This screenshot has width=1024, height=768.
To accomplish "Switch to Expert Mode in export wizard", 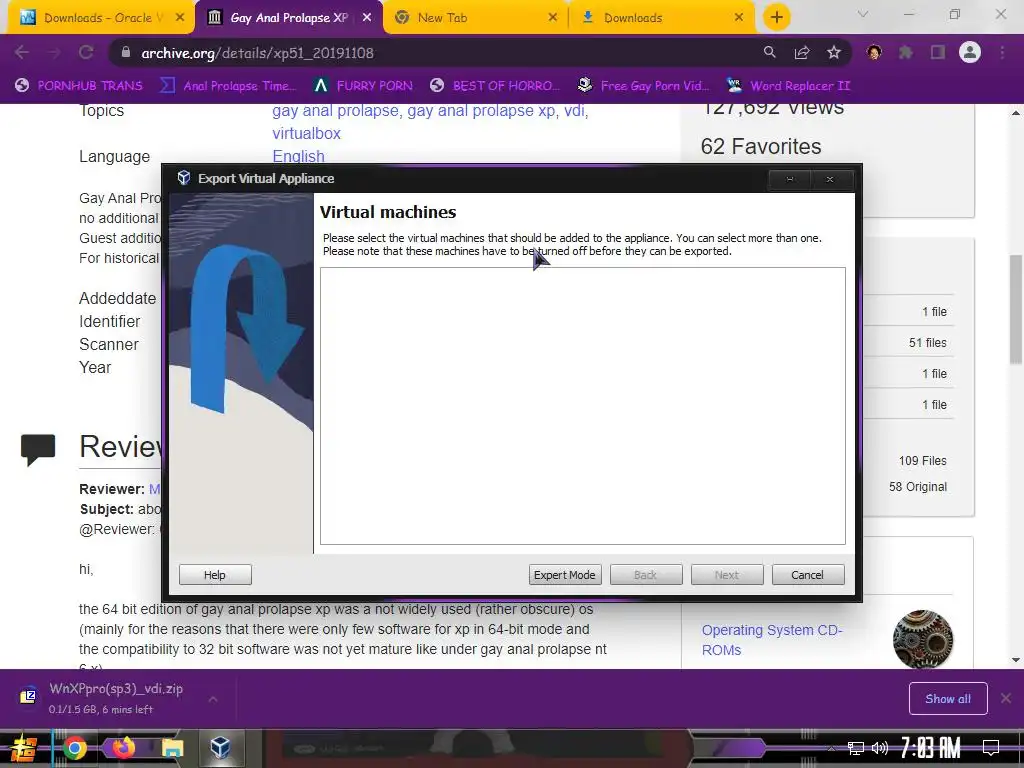I will point(565,575).
